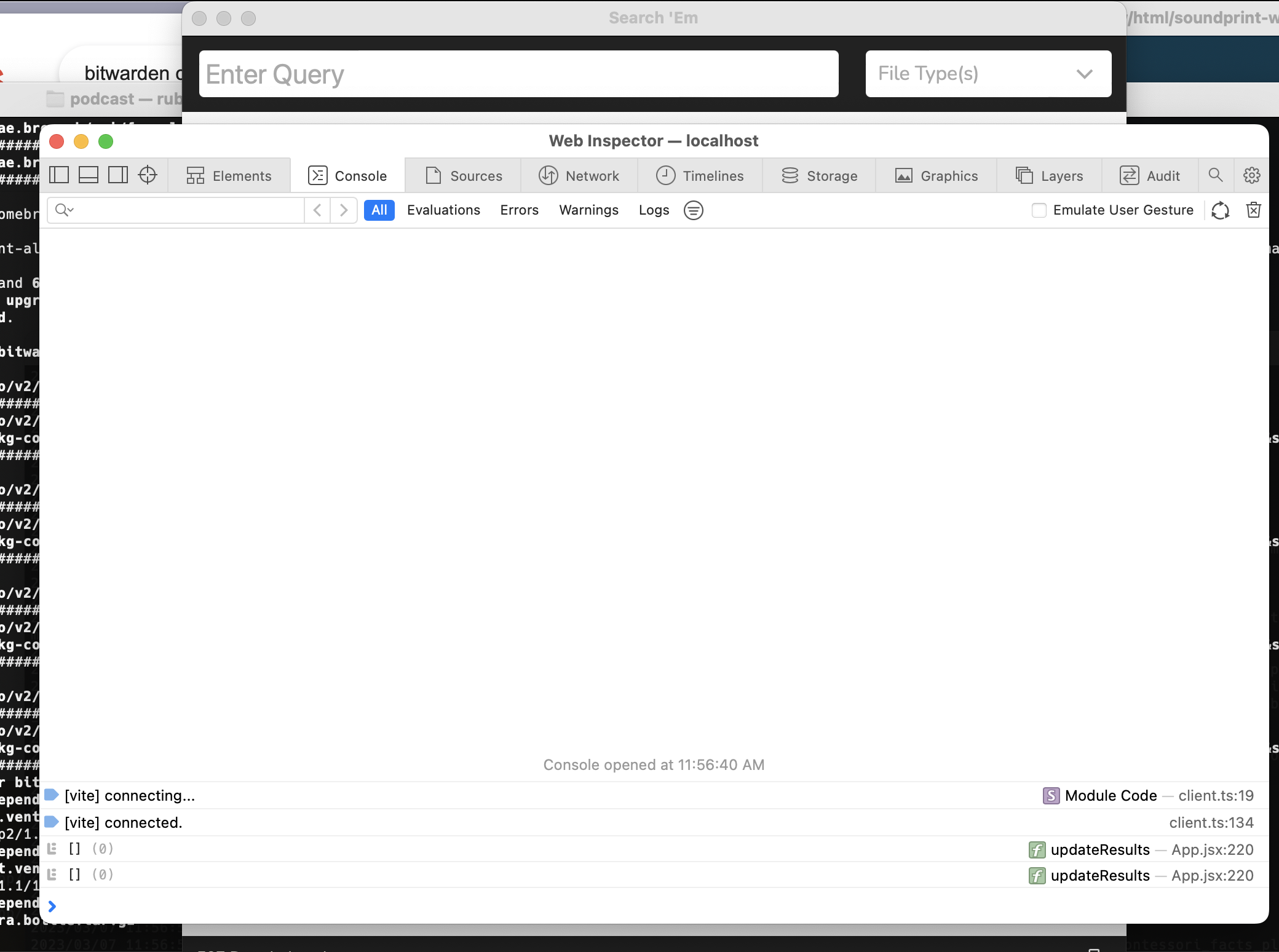The width and height of the screenshot is (1279, 952).
Task: Click the search magnifier in the toolbar
Action: [x=1216, y=175]
